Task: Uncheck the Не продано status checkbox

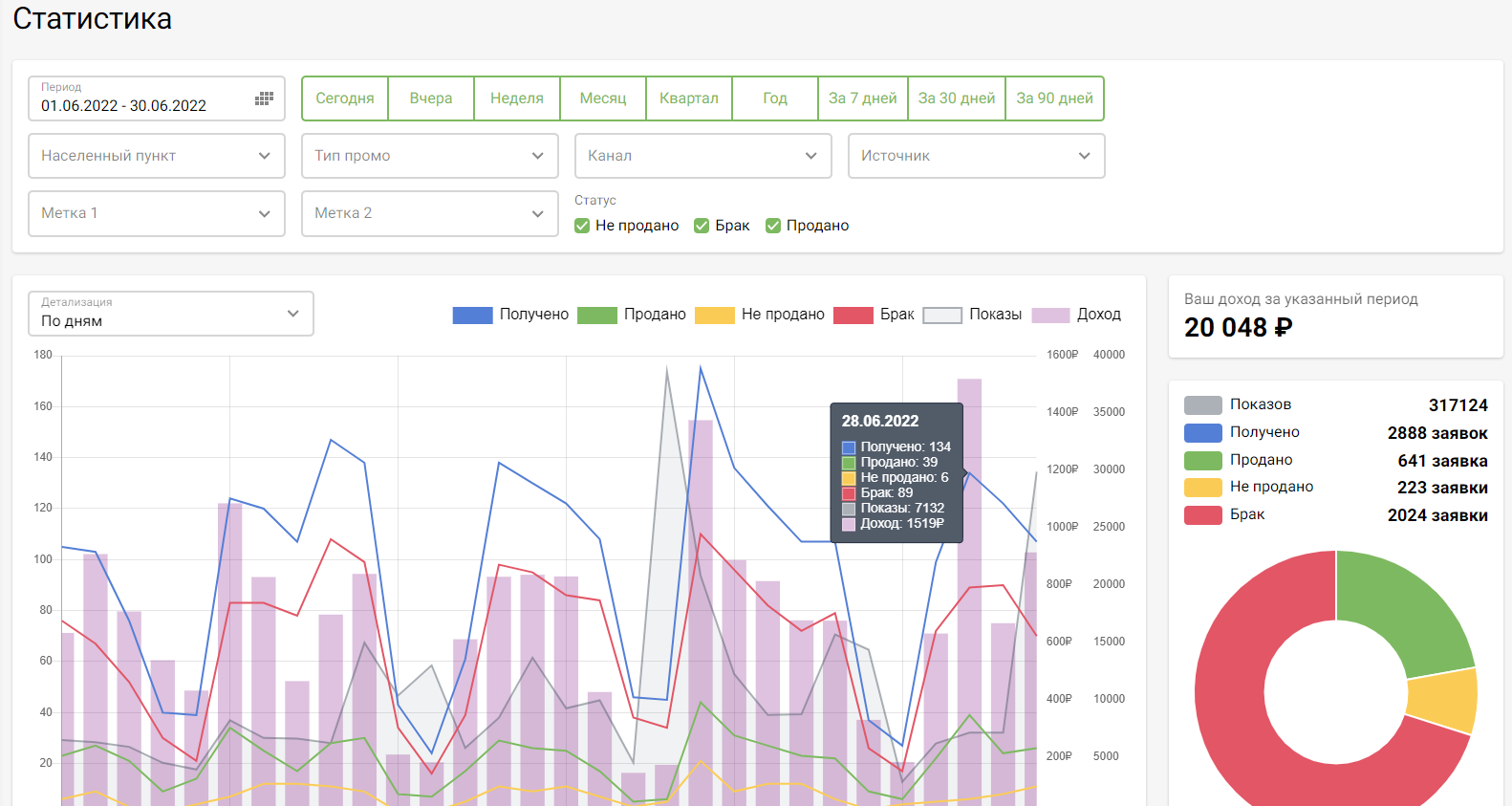Action: click(x=582, y=226)
